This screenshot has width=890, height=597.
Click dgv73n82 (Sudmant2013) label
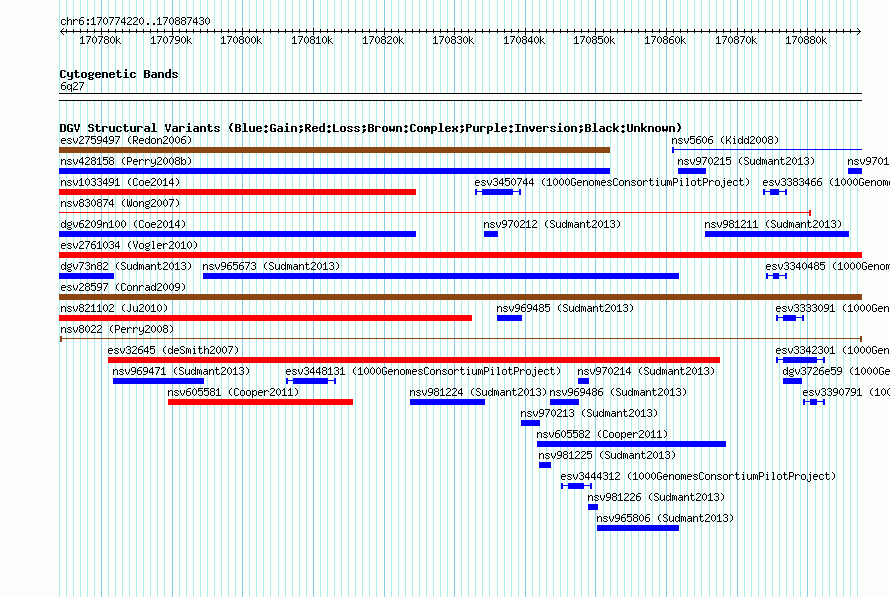(126, 266)
